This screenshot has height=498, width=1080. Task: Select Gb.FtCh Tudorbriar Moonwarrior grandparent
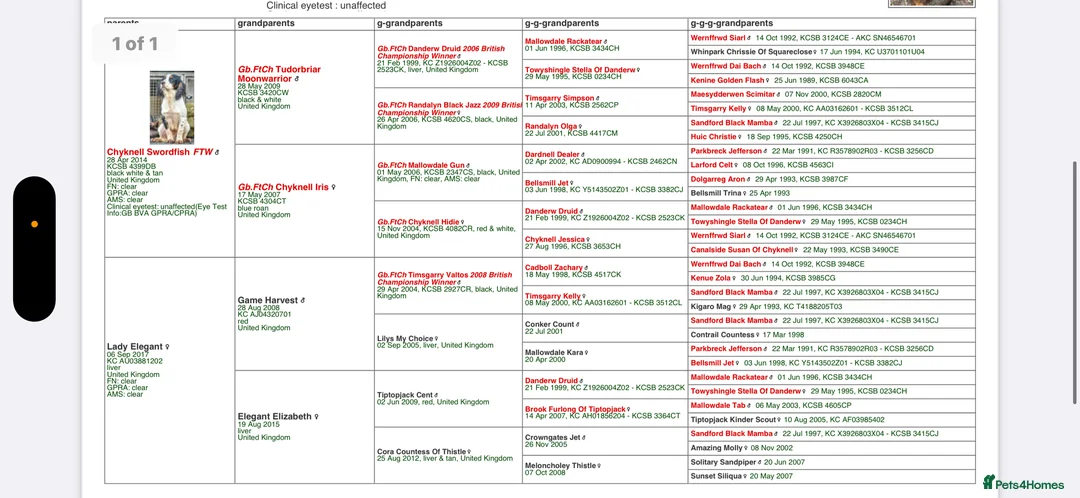point(279,73)
